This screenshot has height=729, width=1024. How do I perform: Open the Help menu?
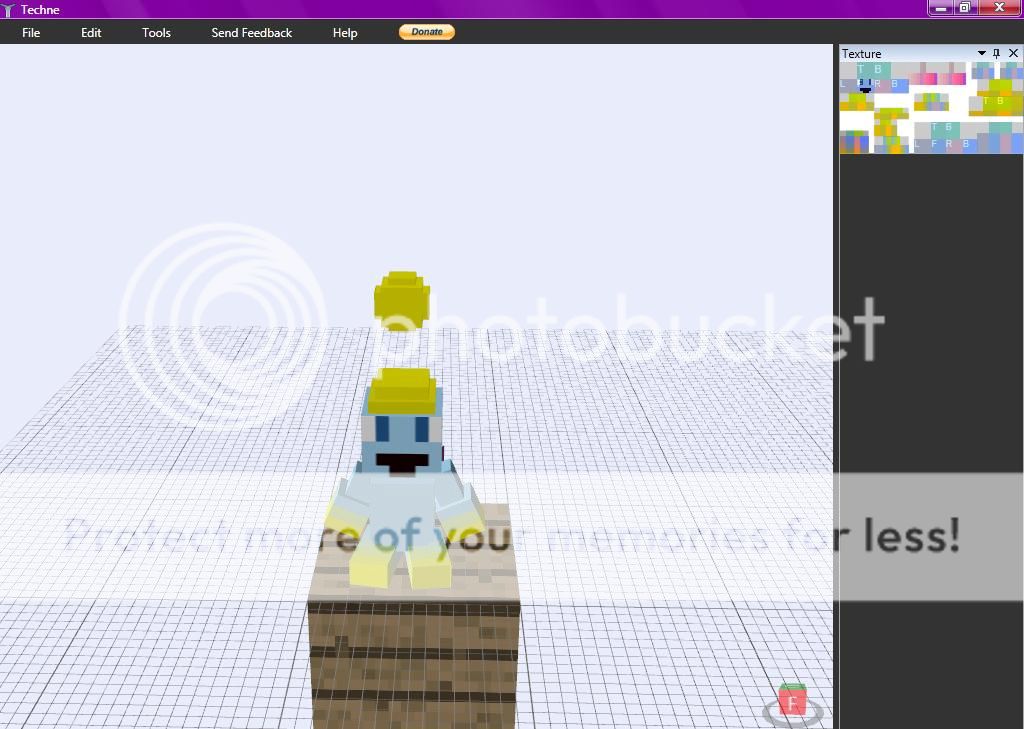tap(345, 32)
